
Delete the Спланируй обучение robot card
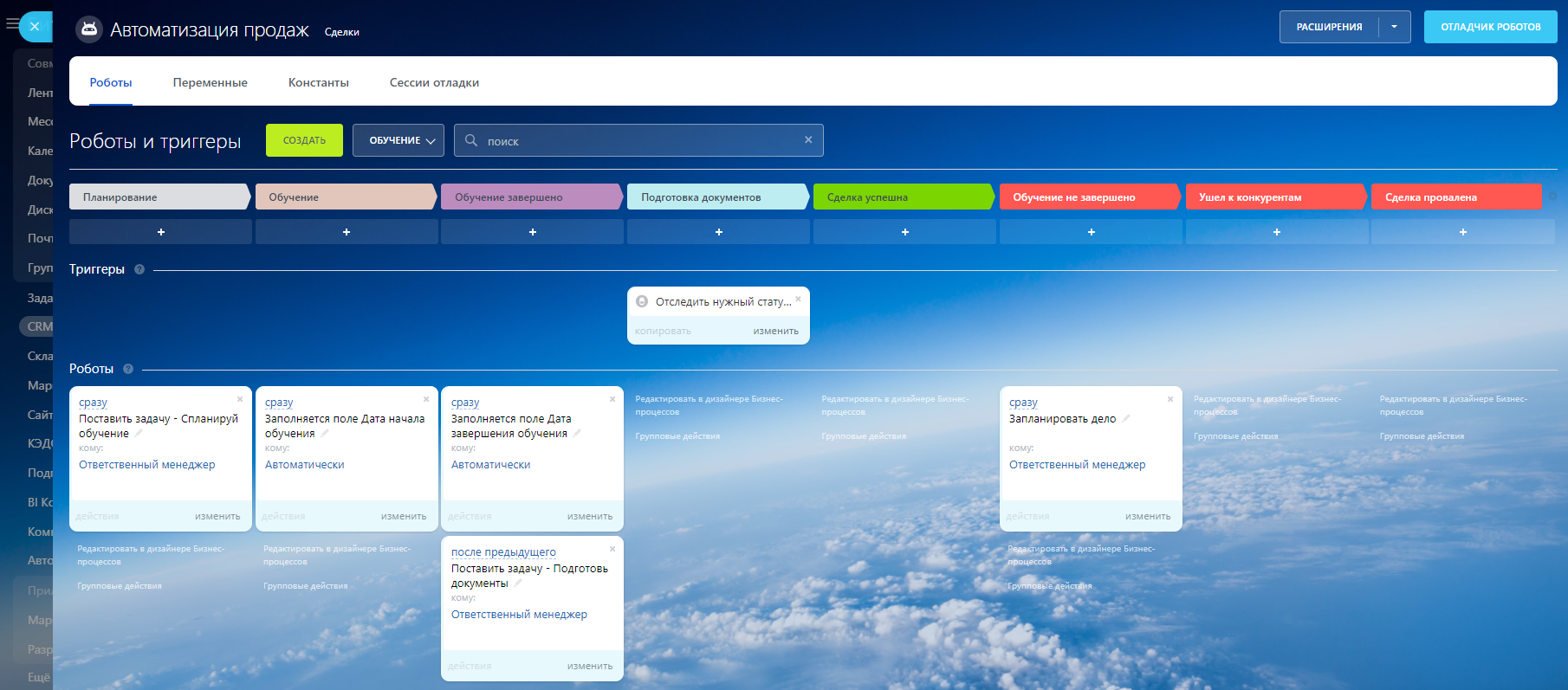point(240,399)
